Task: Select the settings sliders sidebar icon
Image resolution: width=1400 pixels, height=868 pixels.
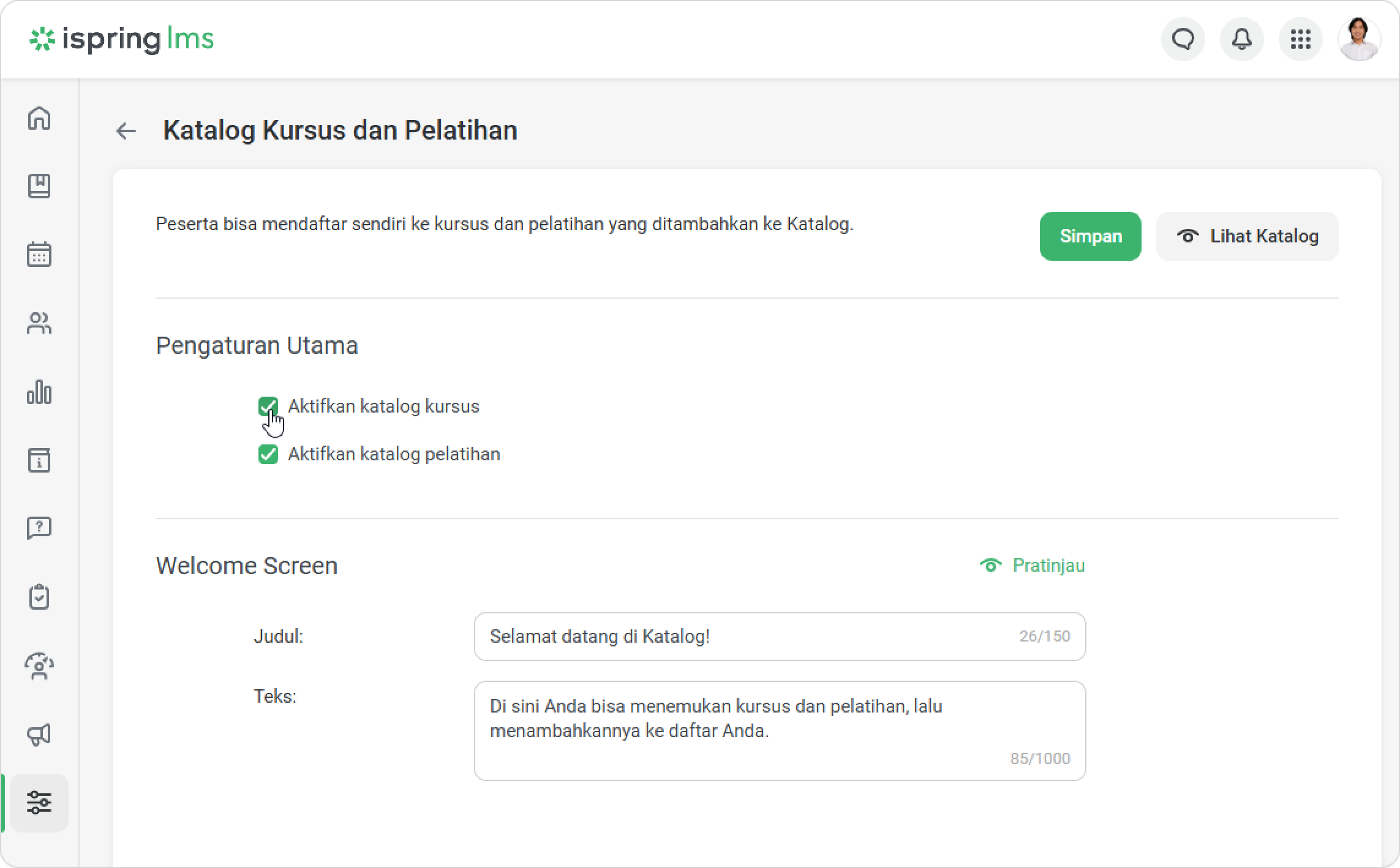Action: [x=39, y=803]
